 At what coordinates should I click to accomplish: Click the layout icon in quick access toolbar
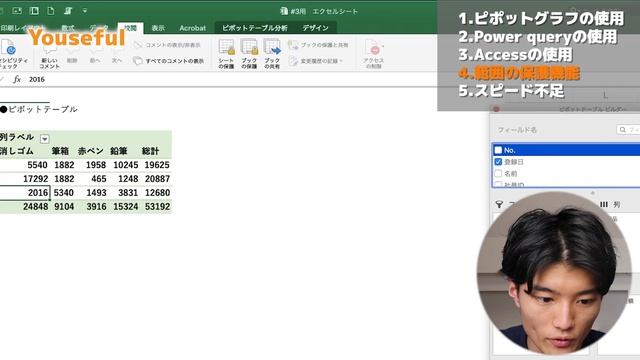[x=34, y=11]
